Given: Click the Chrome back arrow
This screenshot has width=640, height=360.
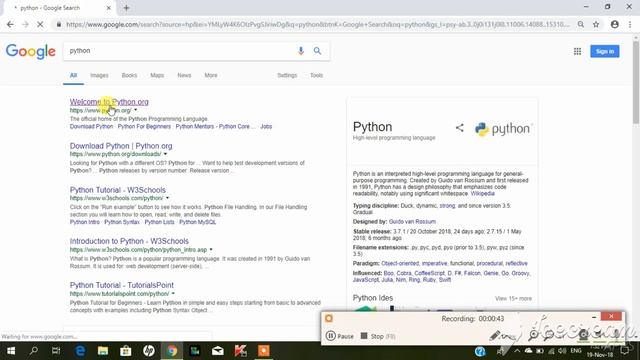Looking at the screenshot, I should point(10,24).
